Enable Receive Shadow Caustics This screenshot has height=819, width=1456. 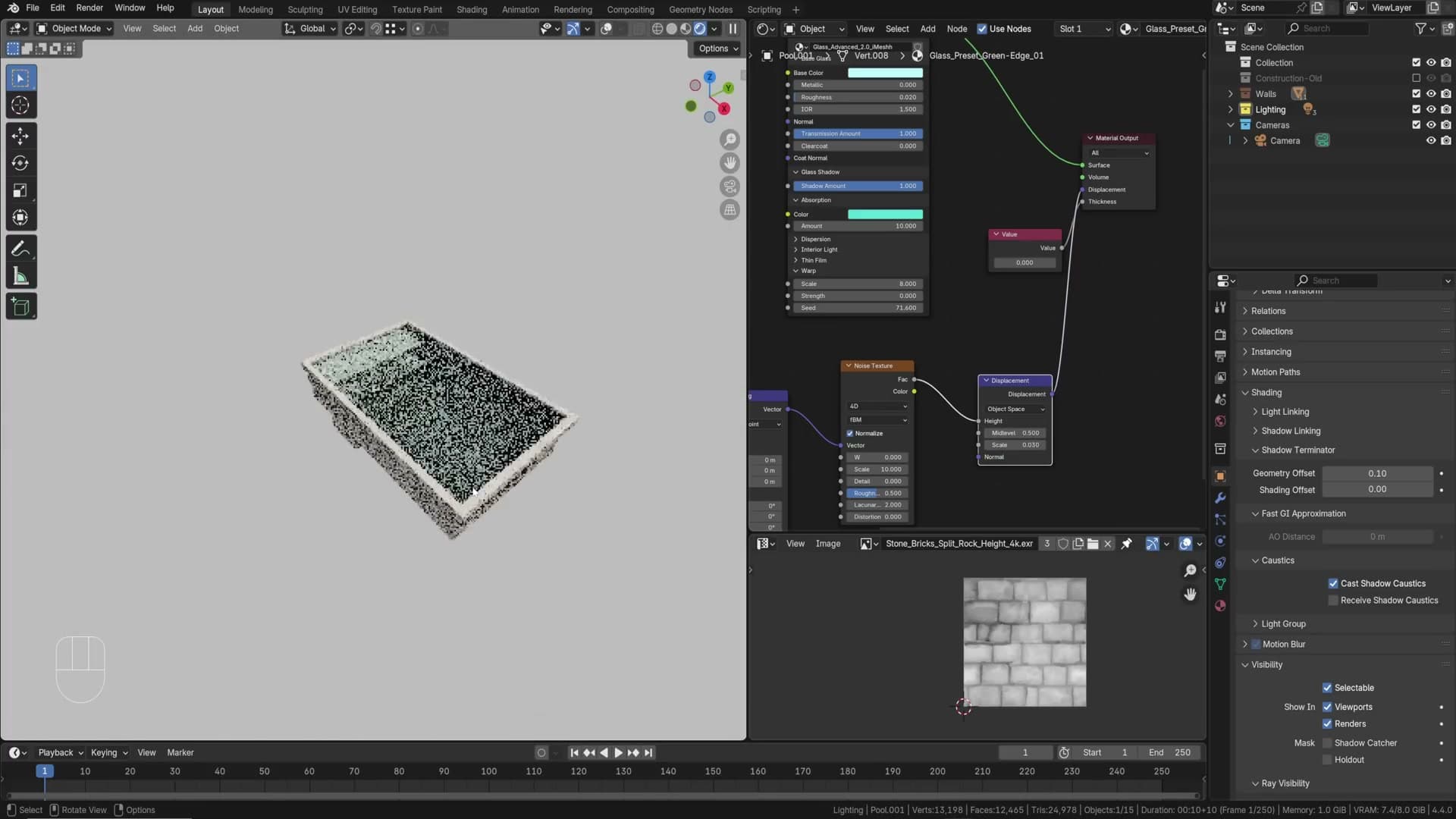(1332, 601)
